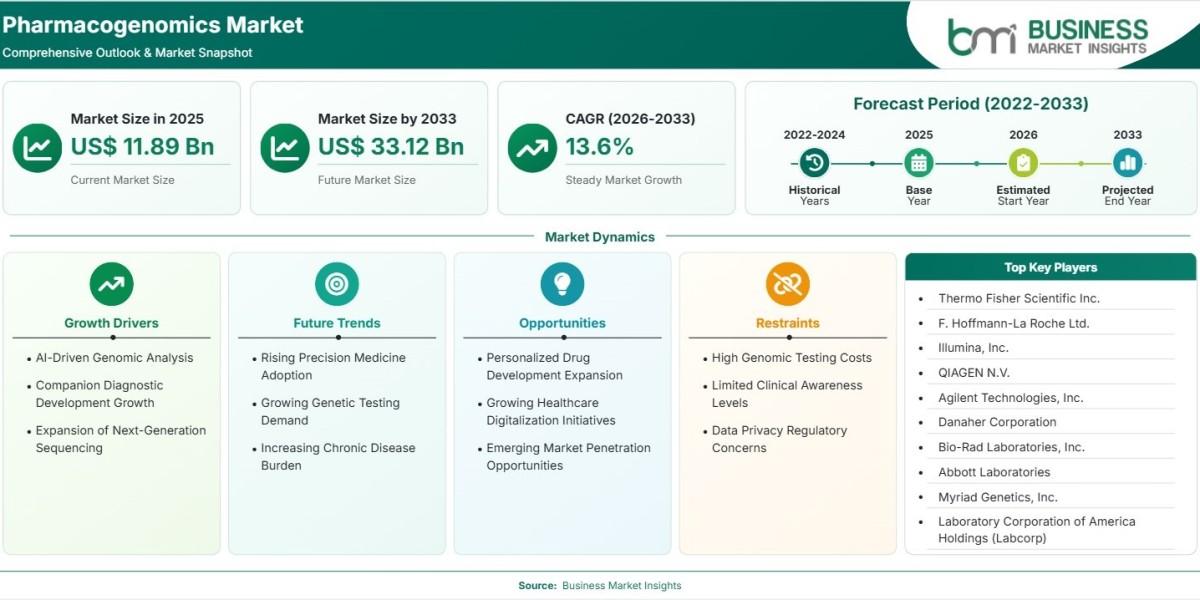Click the Future Trends target icon
Screen dimensions: 1200x600
pyautogui.click(x=337, y=284)
